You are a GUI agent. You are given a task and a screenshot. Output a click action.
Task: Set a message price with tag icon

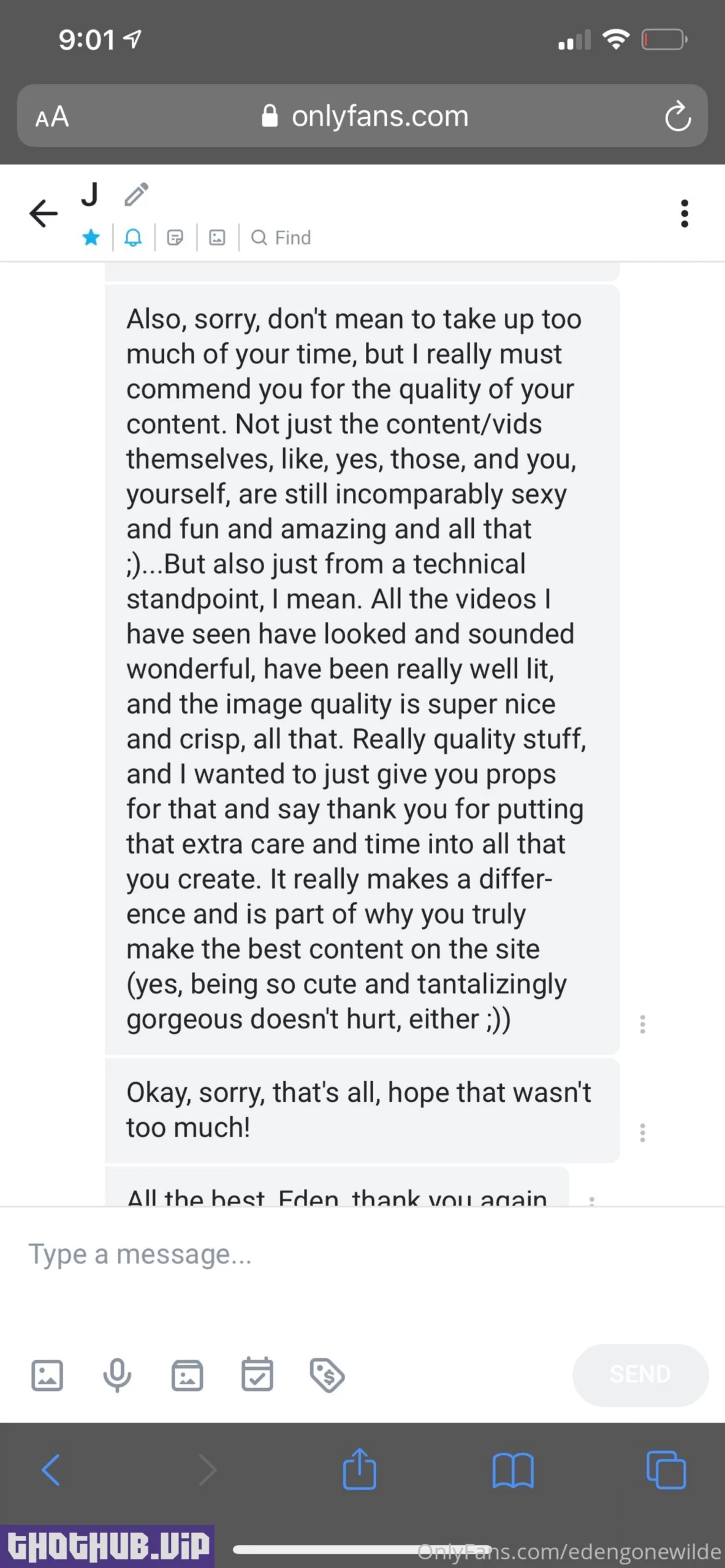[327, 1375]
